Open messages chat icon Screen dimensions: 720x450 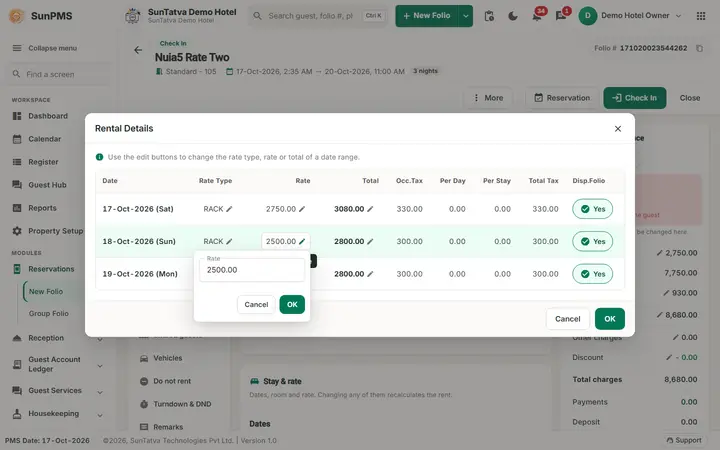[x=560, y=16]
